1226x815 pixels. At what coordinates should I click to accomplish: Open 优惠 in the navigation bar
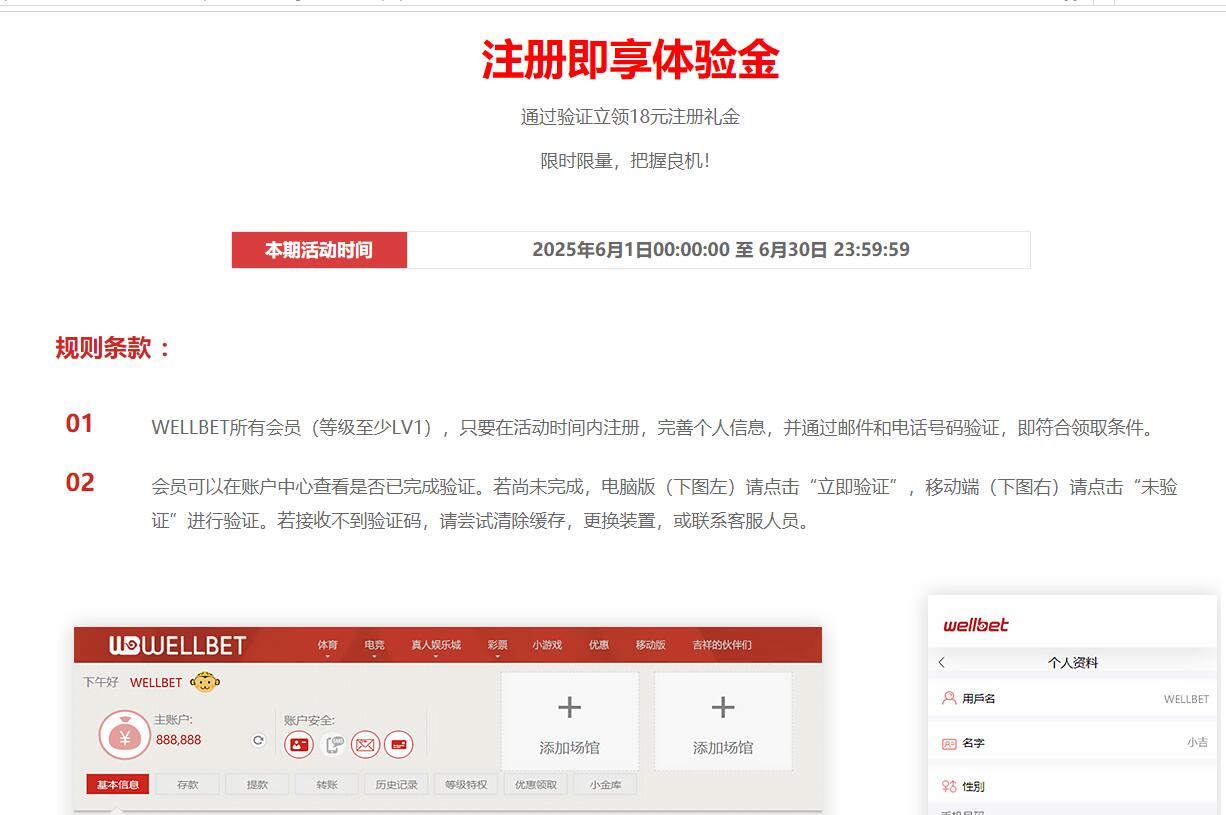[x=599, y=645]
